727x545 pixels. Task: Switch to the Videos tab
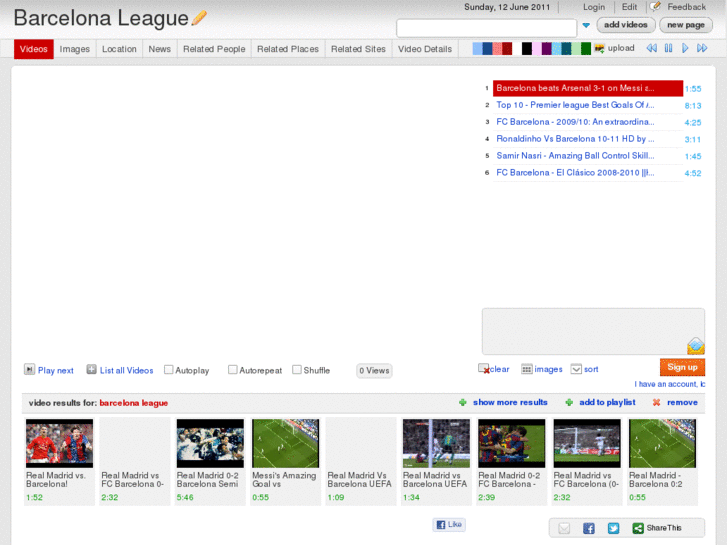[33, 49]
